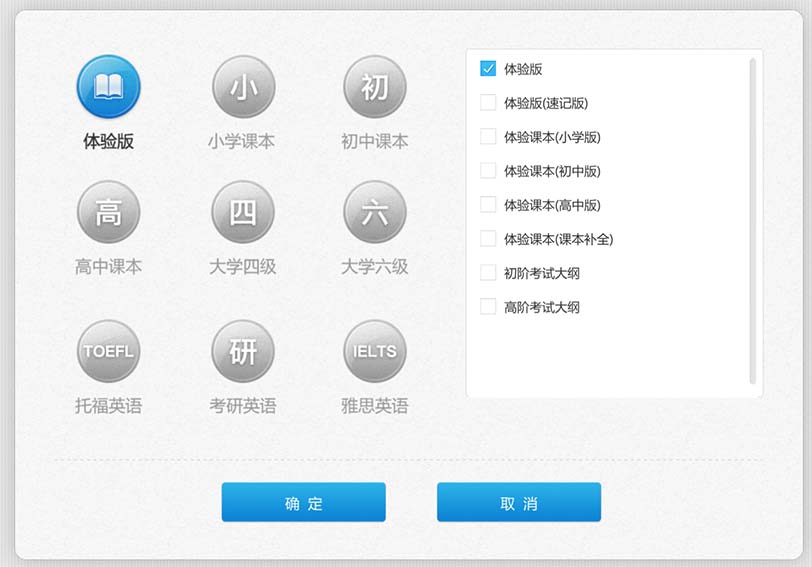Check the 初阶考试大纲 box
This screenshot has width=812, height=567.
tap(488, 273)
